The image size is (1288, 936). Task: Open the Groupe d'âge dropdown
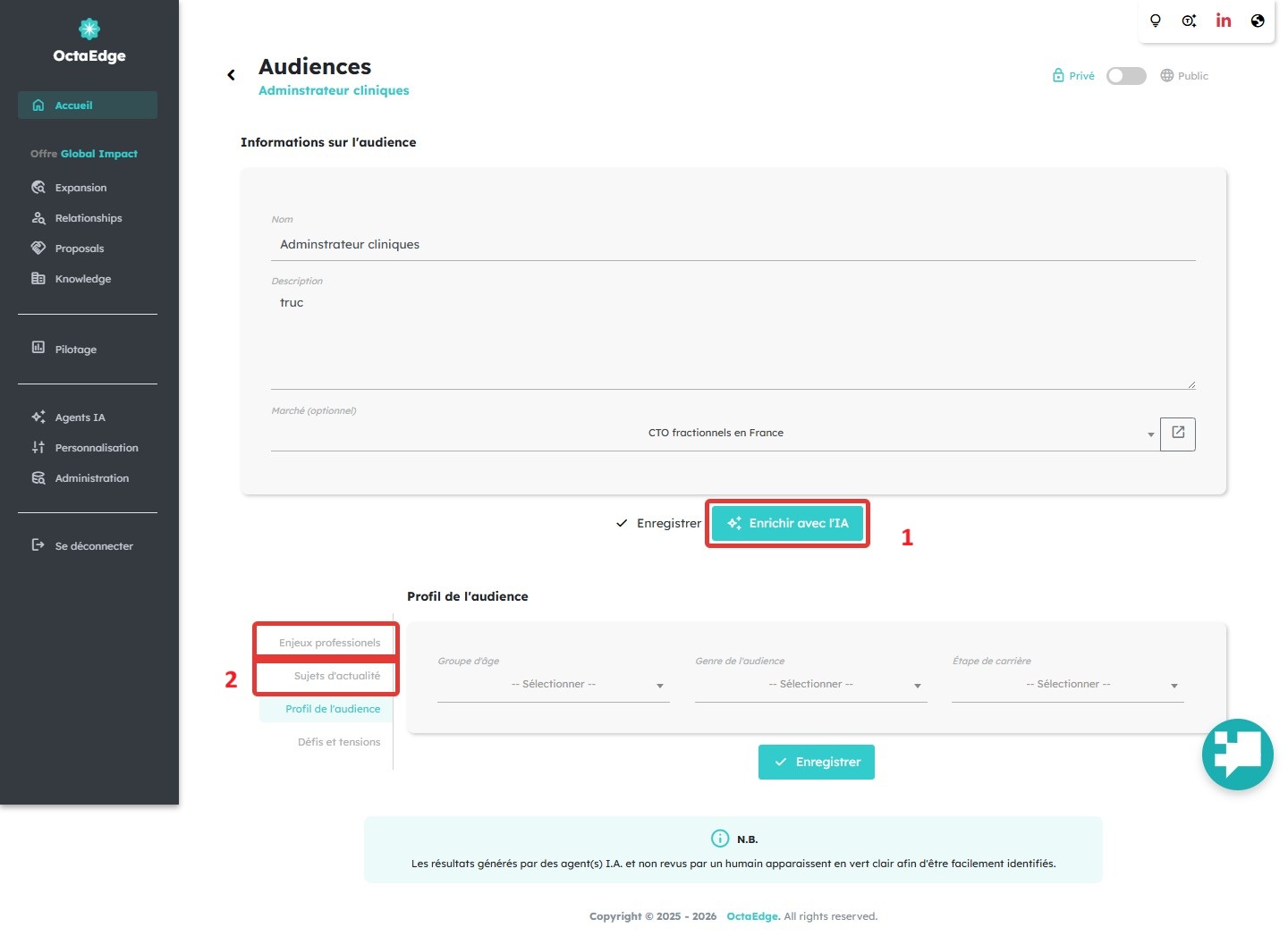click(554, 685)
